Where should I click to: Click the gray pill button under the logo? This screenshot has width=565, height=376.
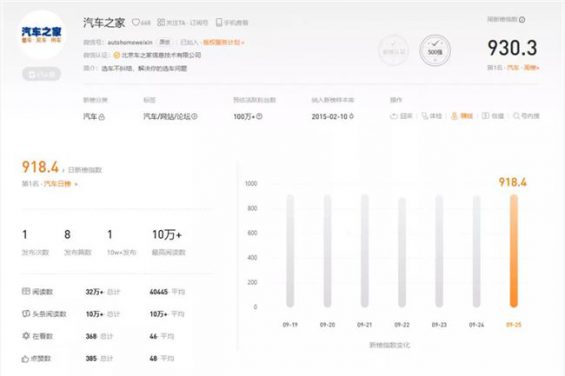pos(41,74)
